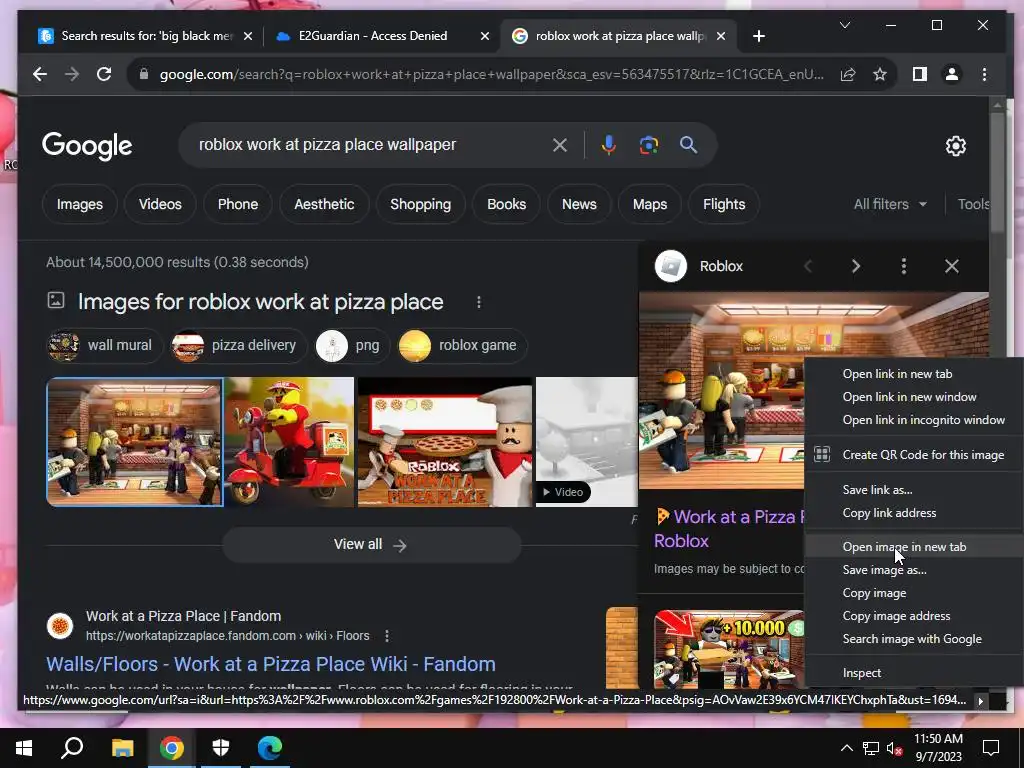Select 'Copy image address' menu entry
1024x768 pixels.
914,616
